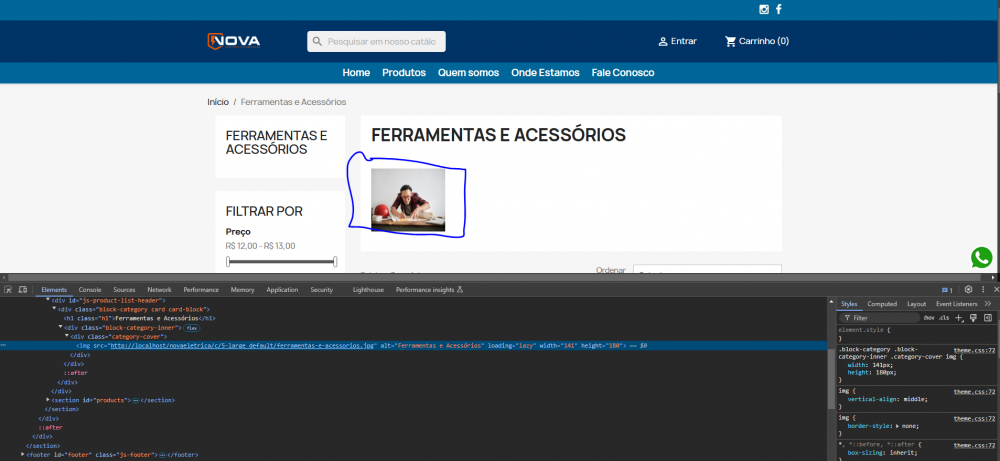The image size is (1000, 461).
Task: Collapse the category-cover div node
Action: tap(66, 336)
